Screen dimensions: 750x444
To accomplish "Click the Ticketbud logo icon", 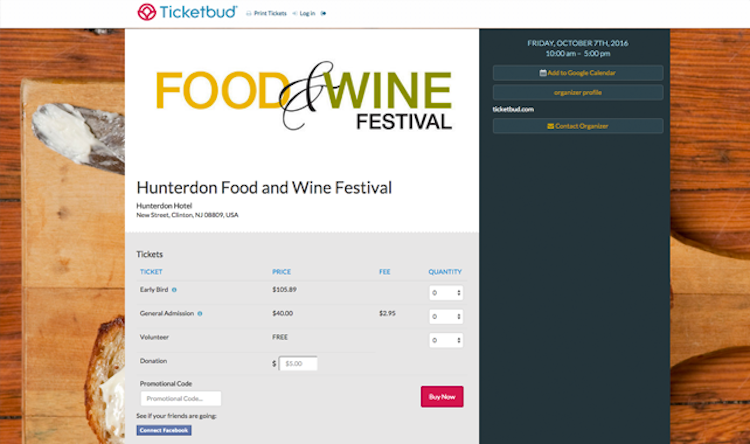I will tap(146, 12).
